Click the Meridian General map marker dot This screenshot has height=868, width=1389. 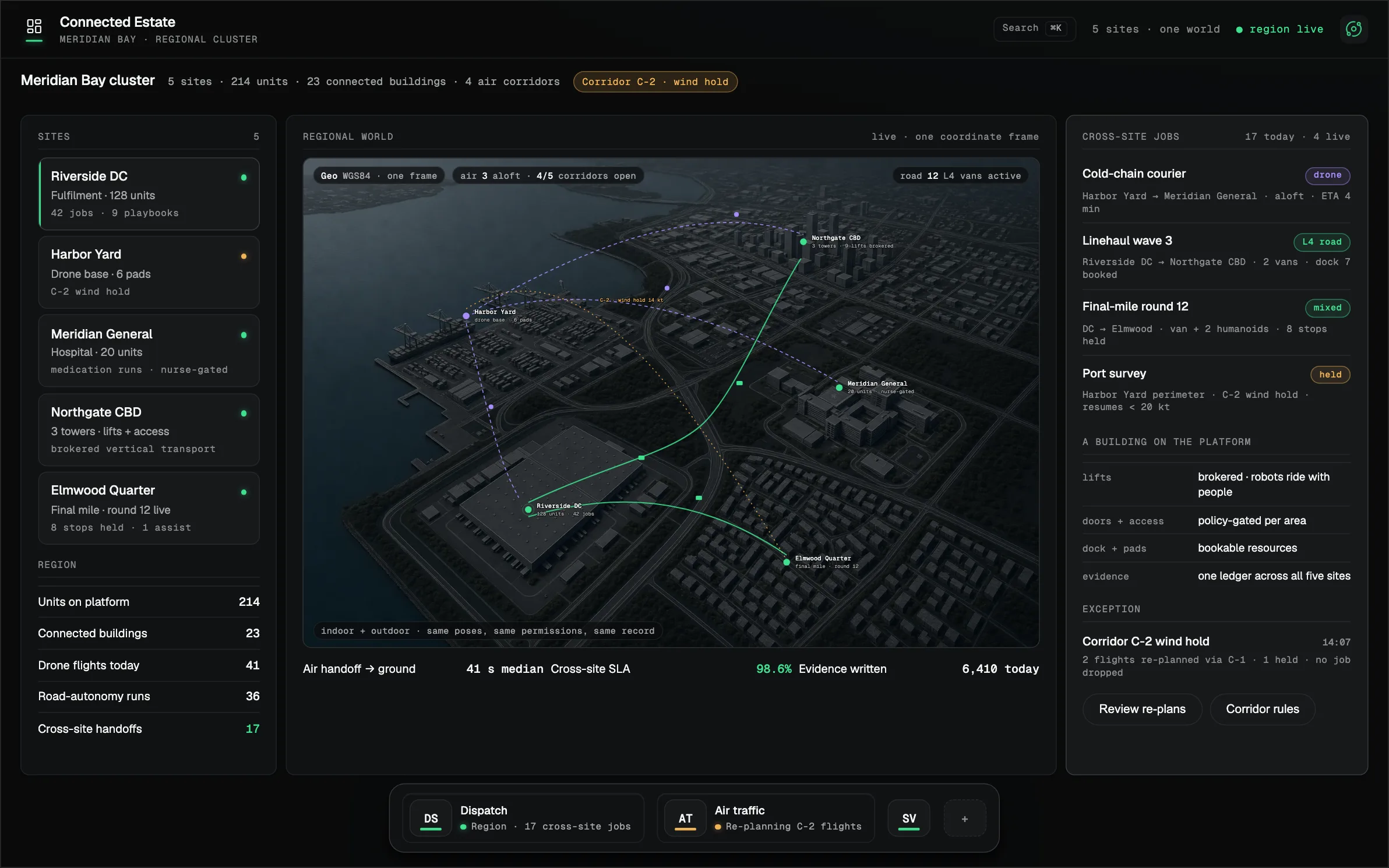pyautogui.click(x=839, y=387)
